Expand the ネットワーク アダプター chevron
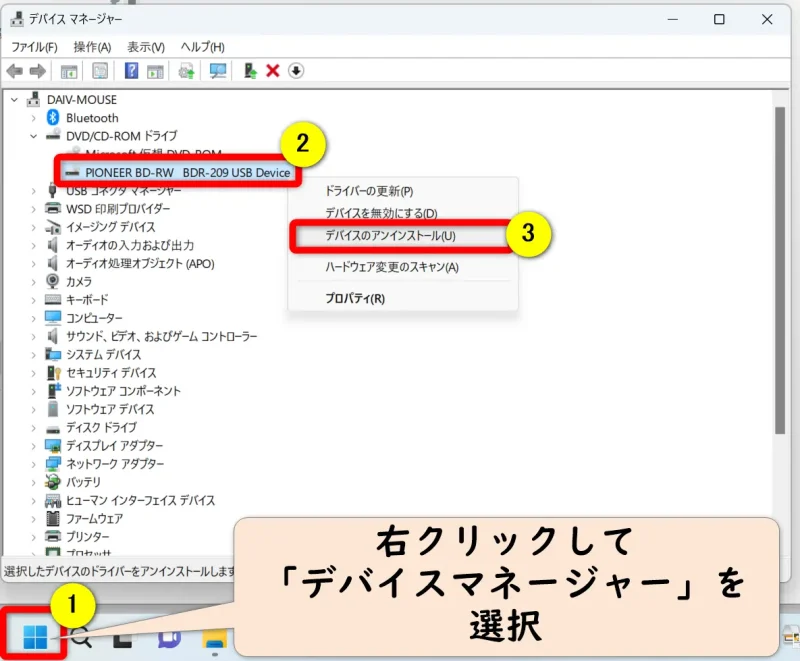800x661 pixels. 34,464
